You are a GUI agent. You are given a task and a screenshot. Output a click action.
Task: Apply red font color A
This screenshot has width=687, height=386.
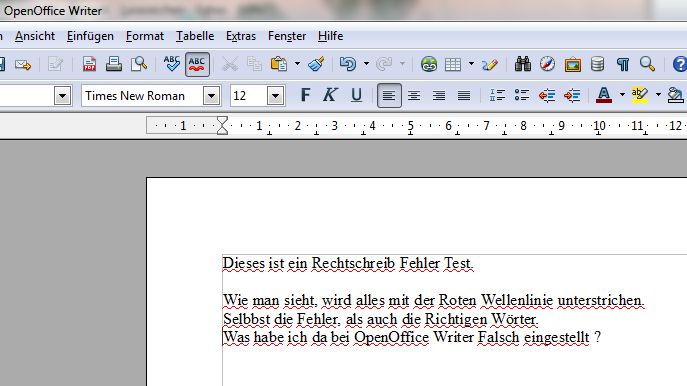(604, 95)
